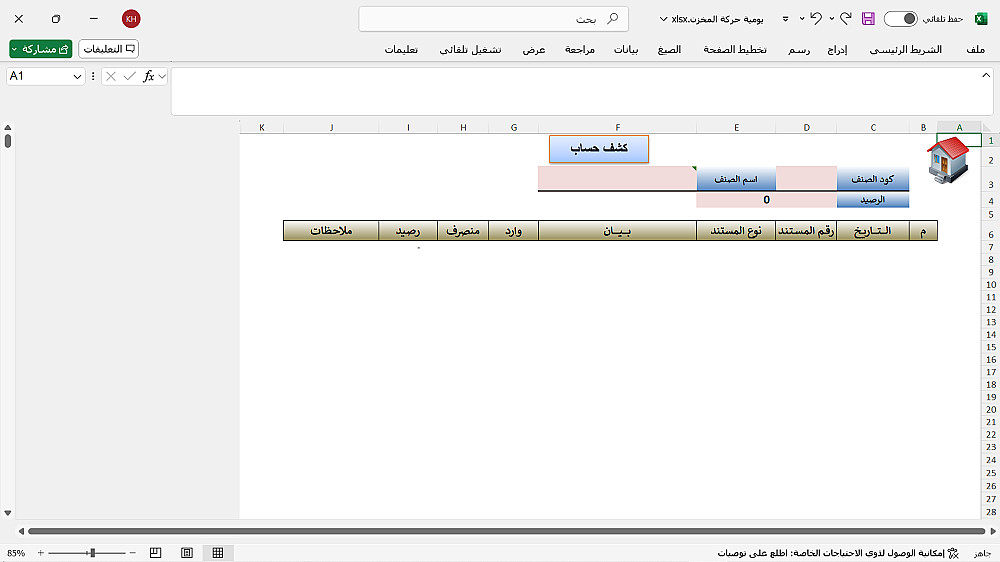This screenshot has width=1000, height=562.
Task: Open Customize Quick Access Toolbar dropdown
Action: pyautogui.click(x=785, y=18)
